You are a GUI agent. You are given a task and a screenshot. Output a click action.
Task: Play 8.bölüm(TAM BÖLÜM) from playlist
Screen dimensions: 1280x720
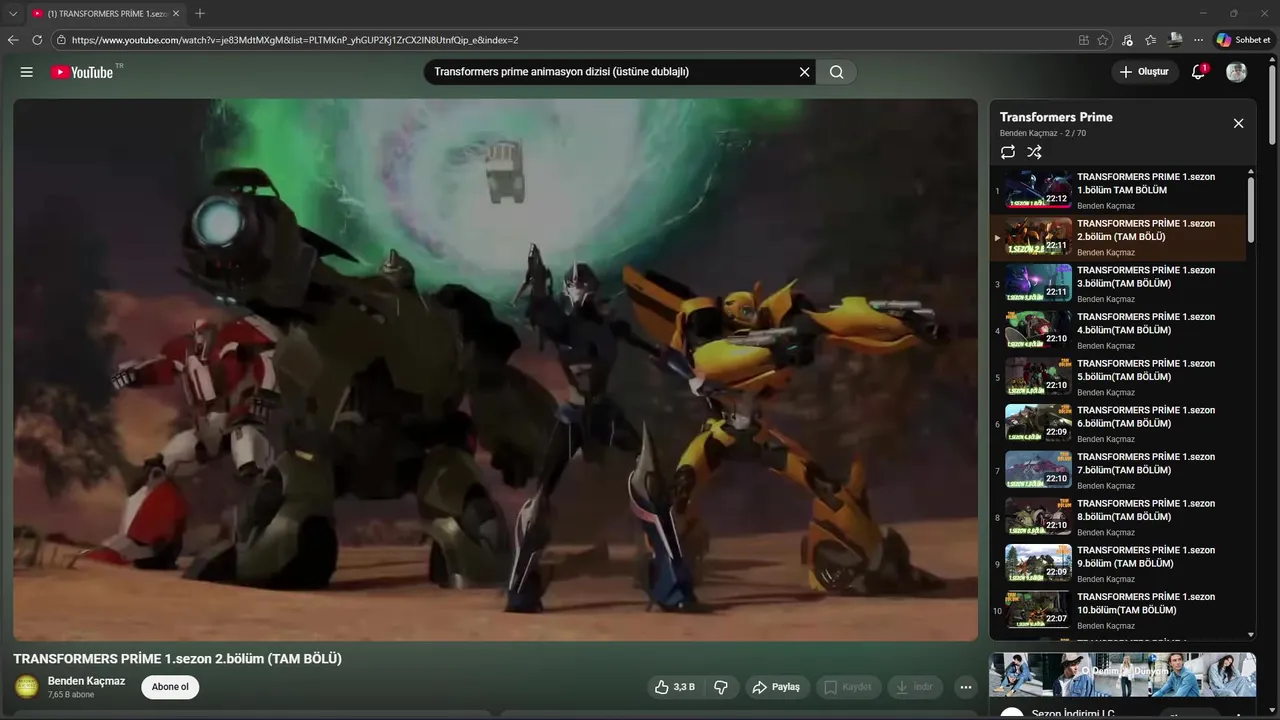coord(1119,517)
